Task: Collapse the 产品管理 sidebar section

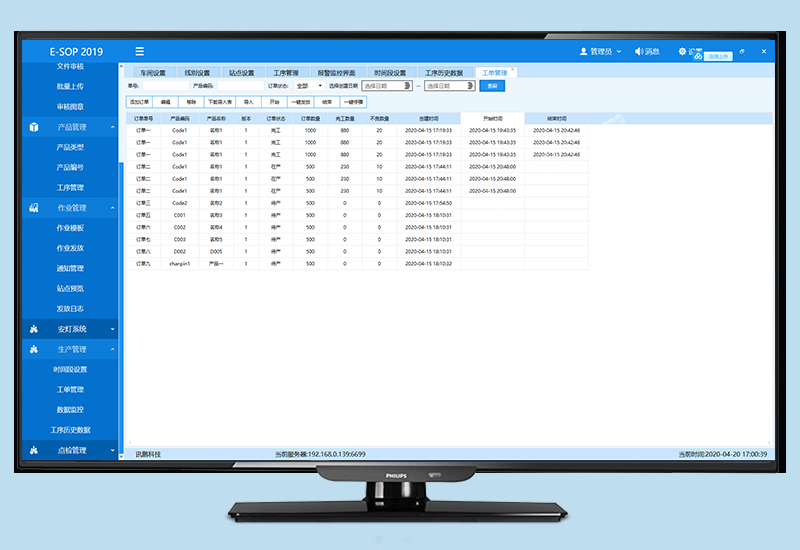Action: click(x=113, y=127)
